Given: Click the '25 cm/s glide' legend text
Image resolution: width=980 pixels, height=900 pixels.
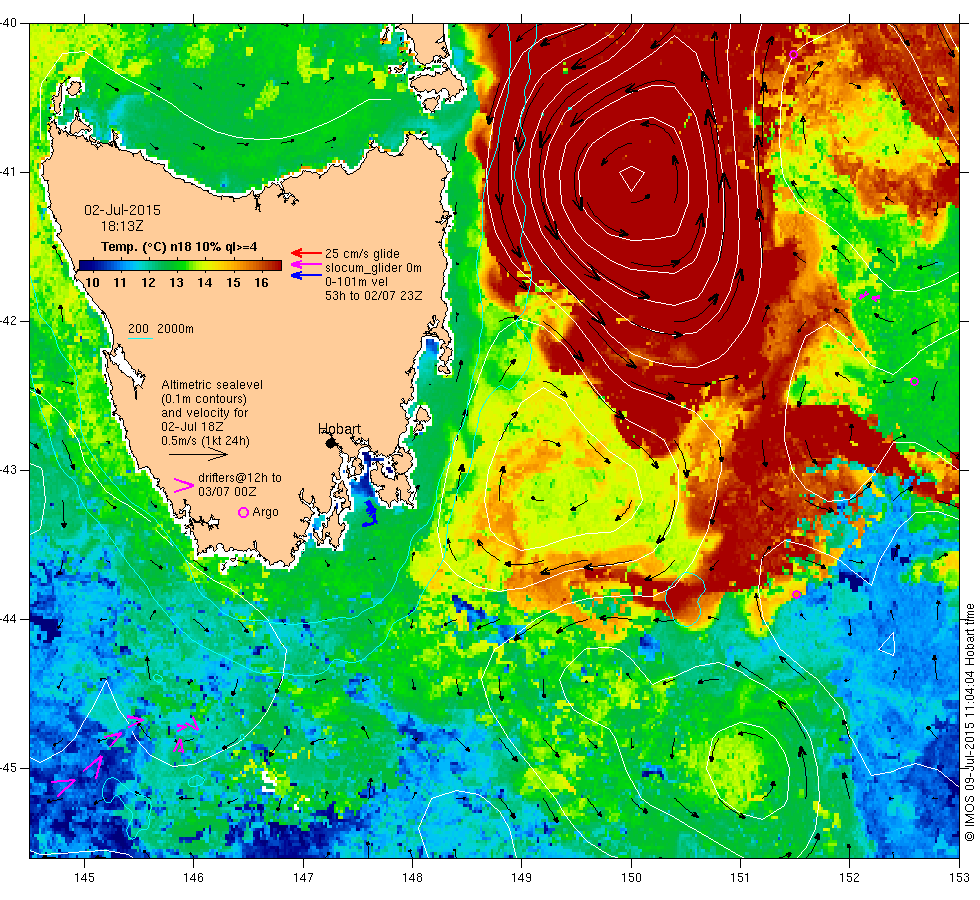Looking at the screenshot, I should click(362, 254).
